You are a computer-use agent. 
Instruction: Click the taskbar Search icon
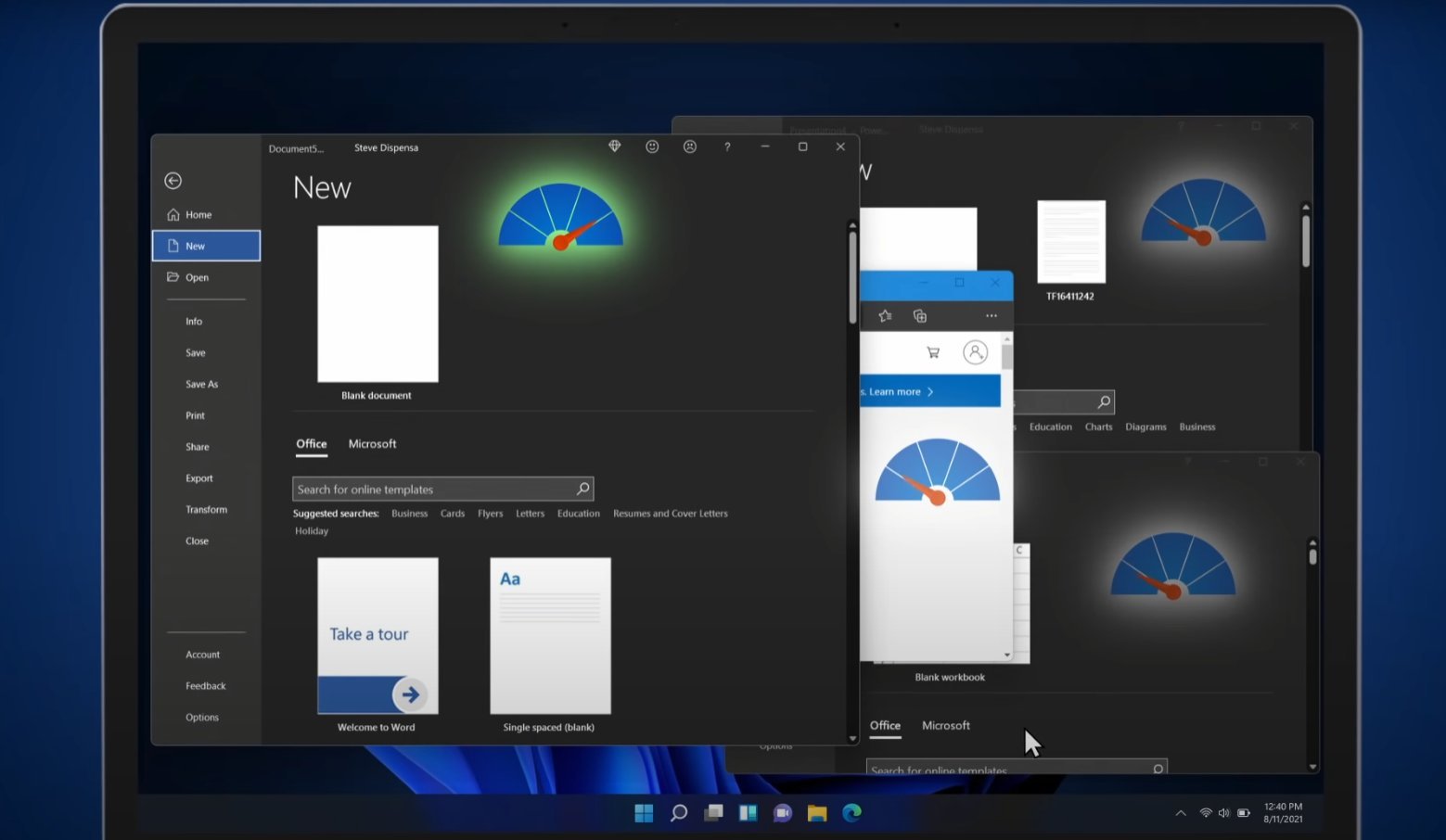pos(679,813)
